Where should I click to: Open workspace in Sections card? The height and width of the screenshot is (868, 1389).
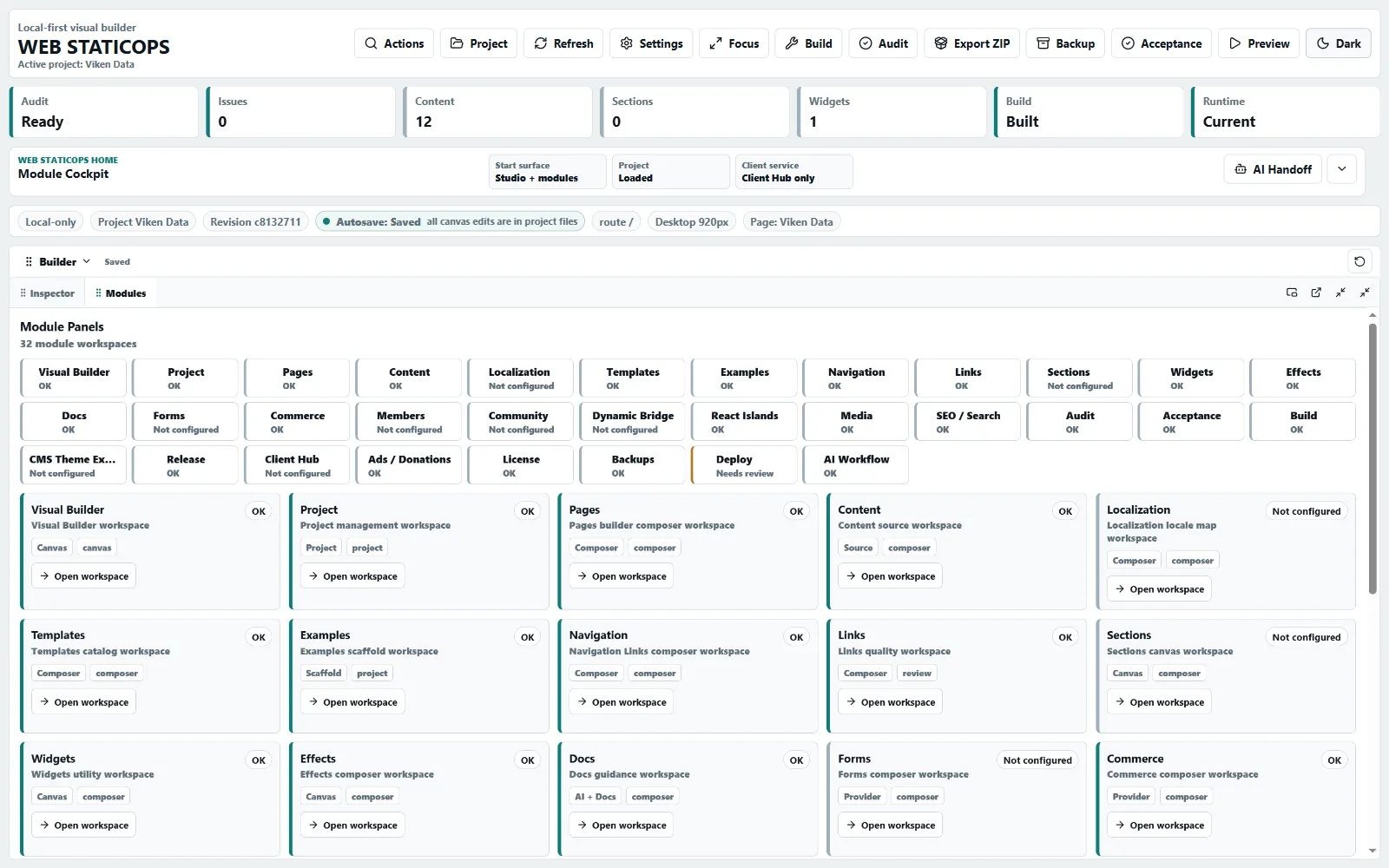(1159, 702)
